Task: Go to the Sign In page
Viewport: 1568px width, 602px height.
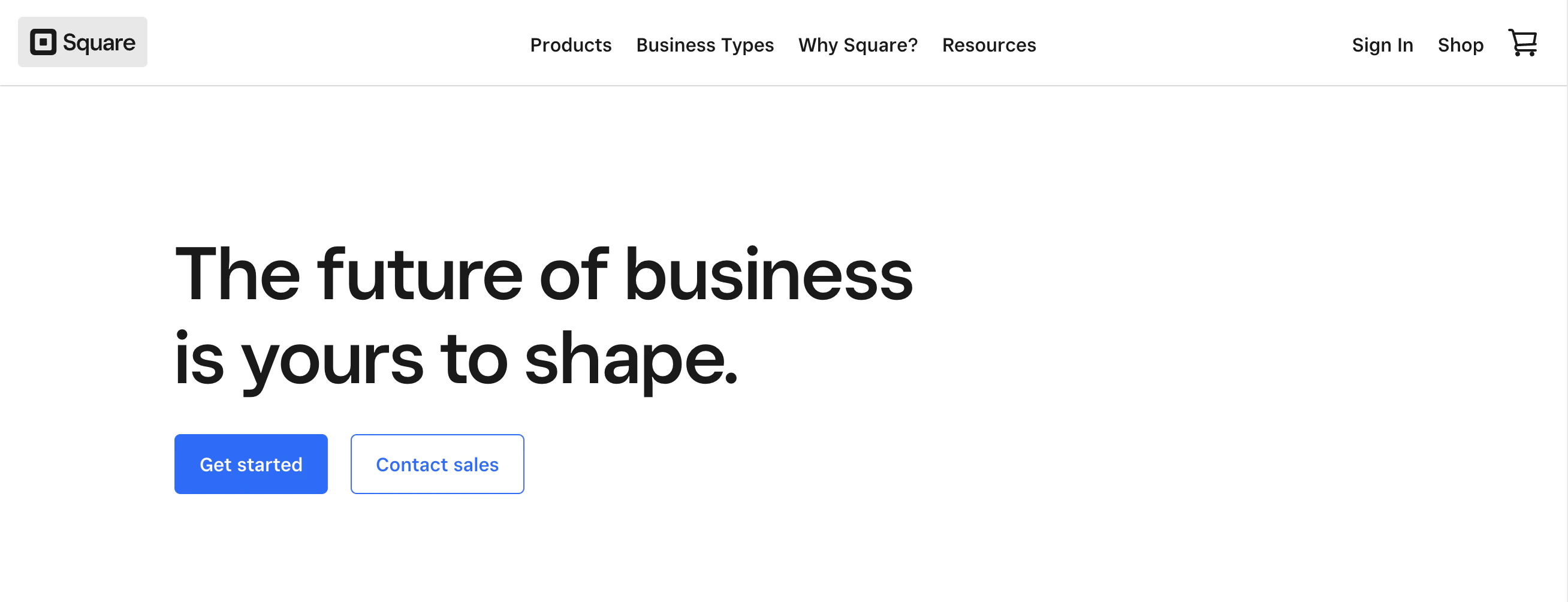Action: (1382, 45)
